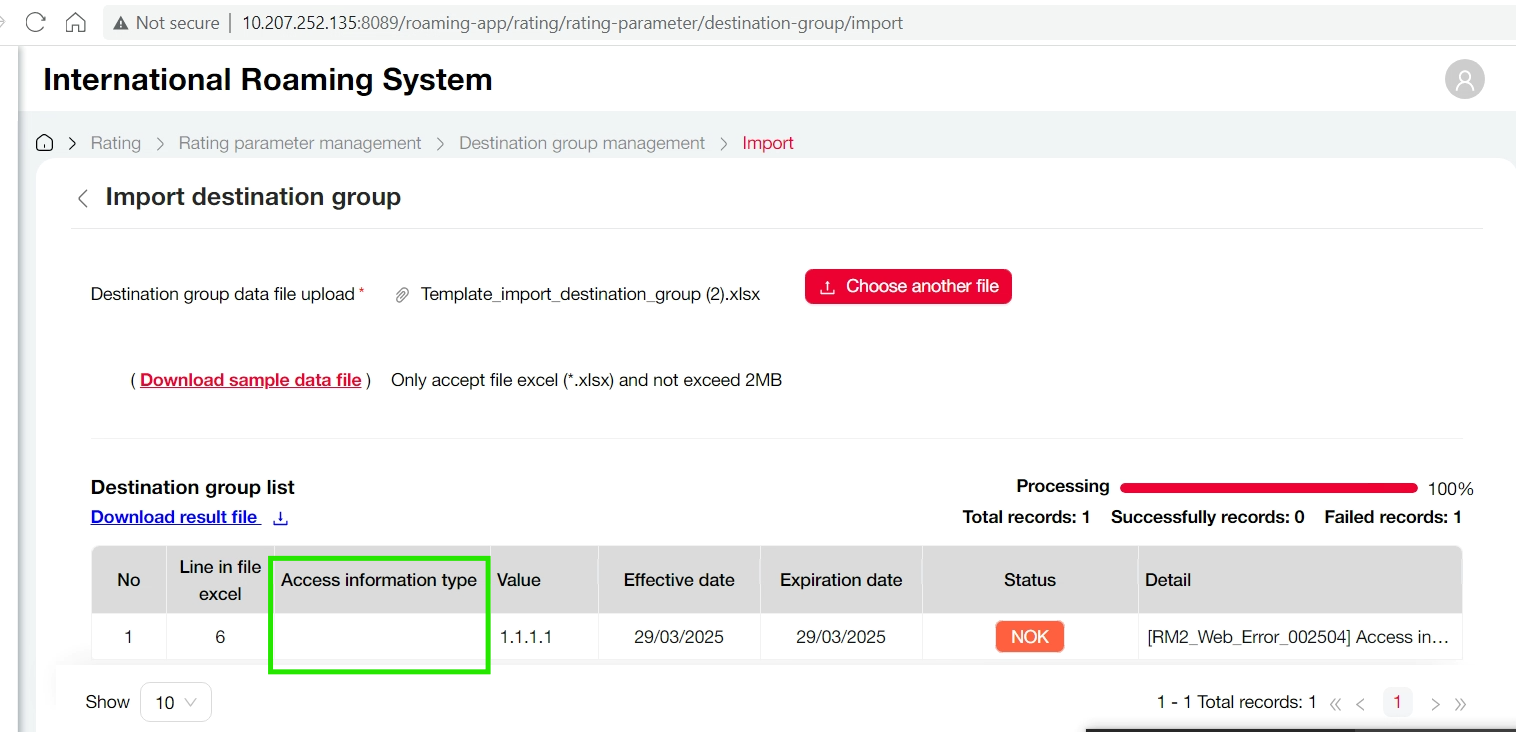Jump to the last page of results
This screenshot has height=732, width=1516.
tap(1460, 704)
